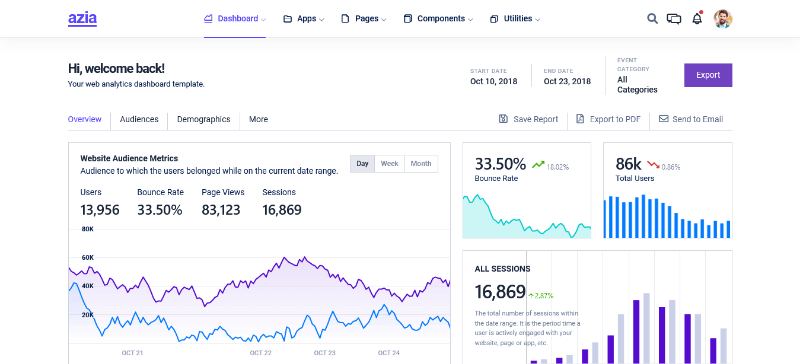The image size is (800, 364).
Task: Expand the Apps menu chevron
Action: (321, 20)
